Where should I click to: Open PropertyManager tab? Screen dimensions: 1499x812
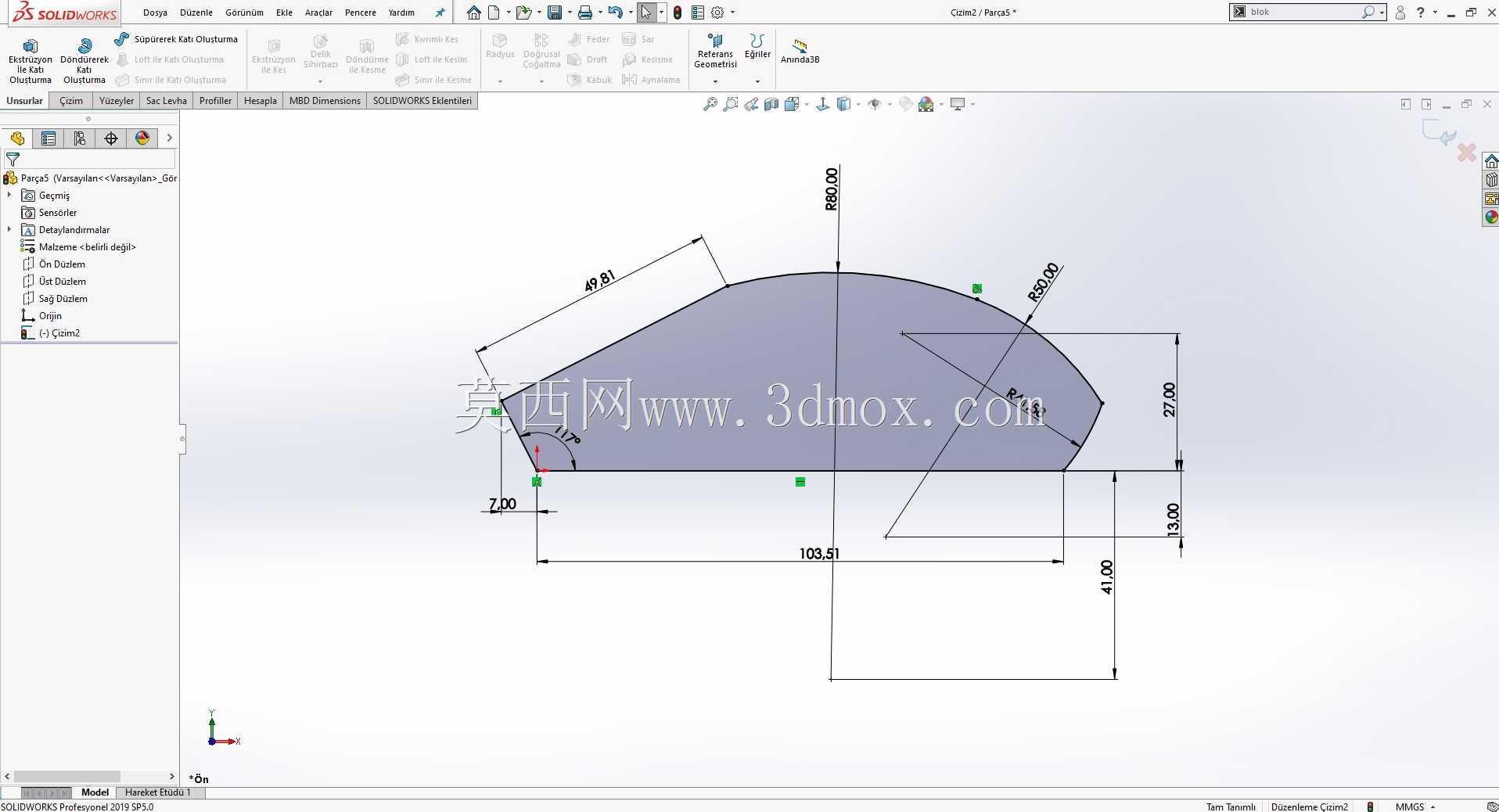49,138
